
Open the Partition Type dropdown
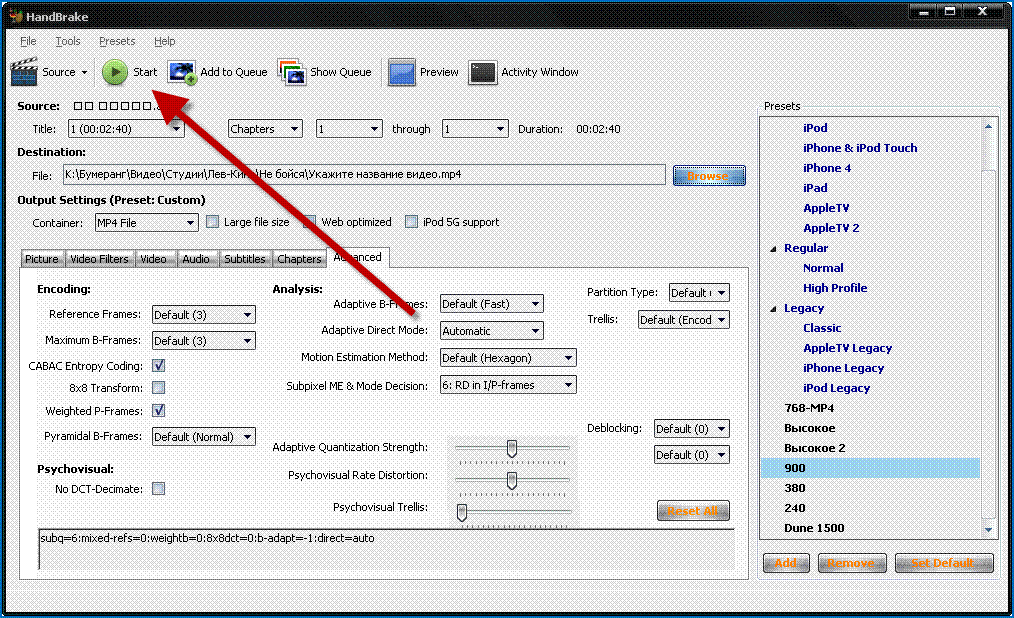pyautogui.click(x=699, y=293)
